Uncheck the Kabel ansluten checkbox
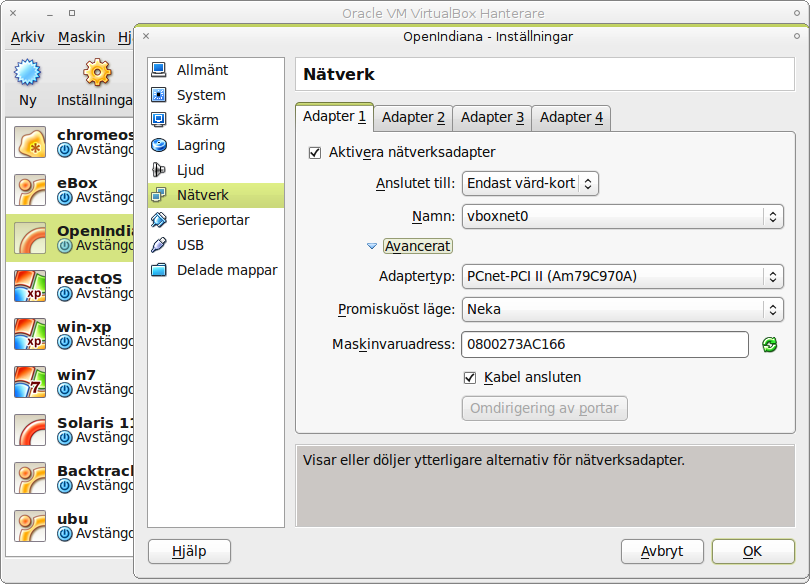 [470, 378]
